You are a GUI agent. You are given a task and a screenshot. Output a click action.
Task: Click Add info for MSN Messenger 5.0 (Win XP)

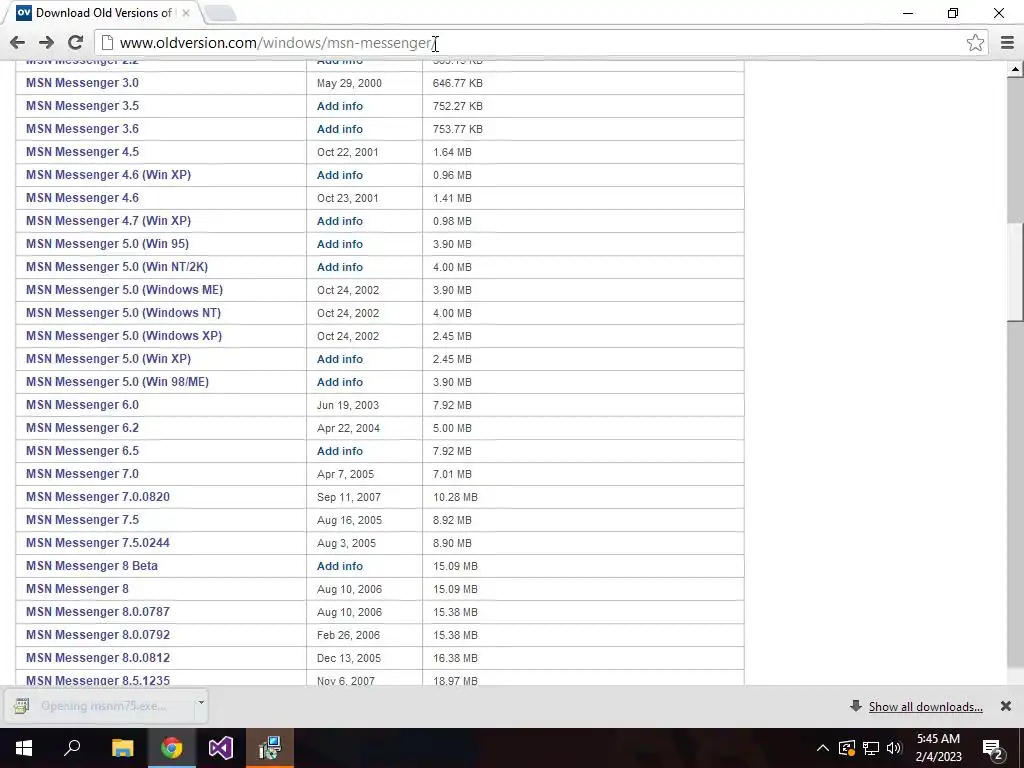tap(340, 359)
